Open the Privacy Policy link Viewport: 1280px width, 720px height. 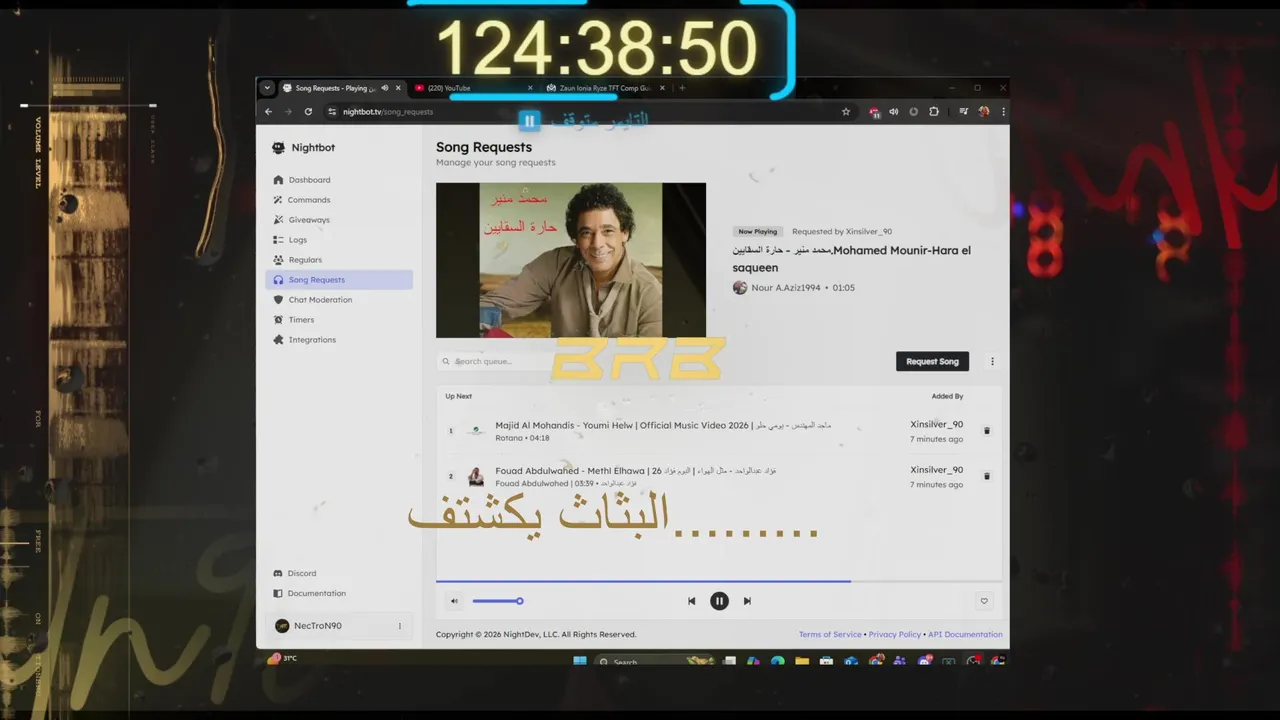coord(895,634)
